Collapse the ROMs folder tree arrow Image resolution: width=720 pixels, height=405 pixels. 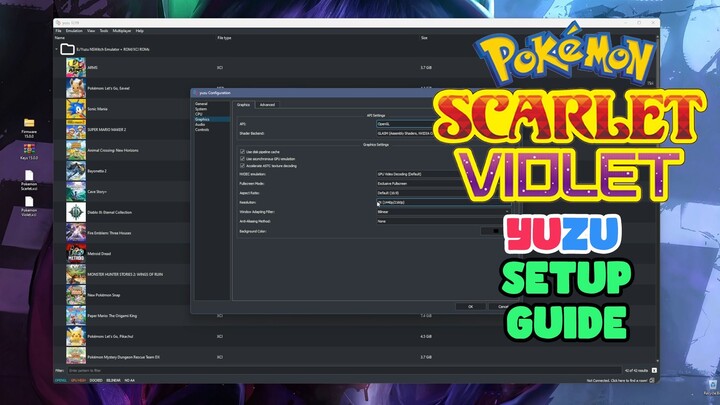coord(56,49)
